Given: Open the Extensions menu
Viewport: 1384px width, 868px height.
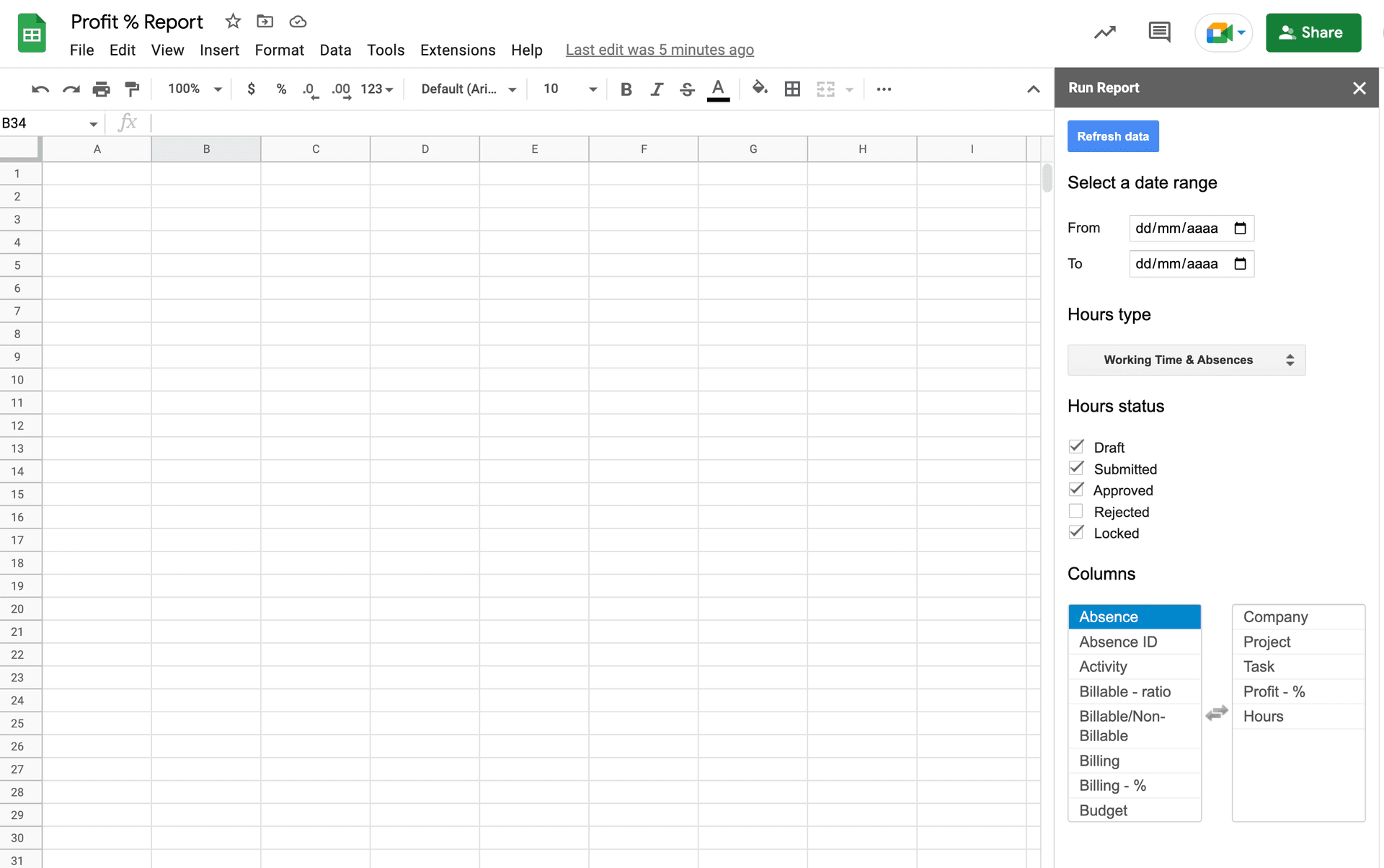Looking at the screenshot, I should point(457,50).
